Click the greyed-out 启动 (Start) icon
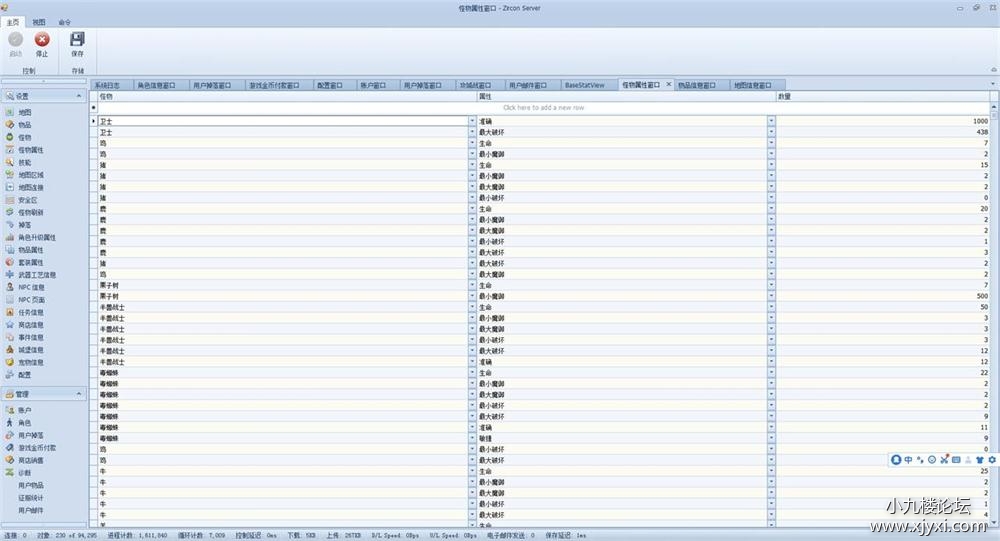This screenshot has width=1000, height=541. [x=15, y=40]
